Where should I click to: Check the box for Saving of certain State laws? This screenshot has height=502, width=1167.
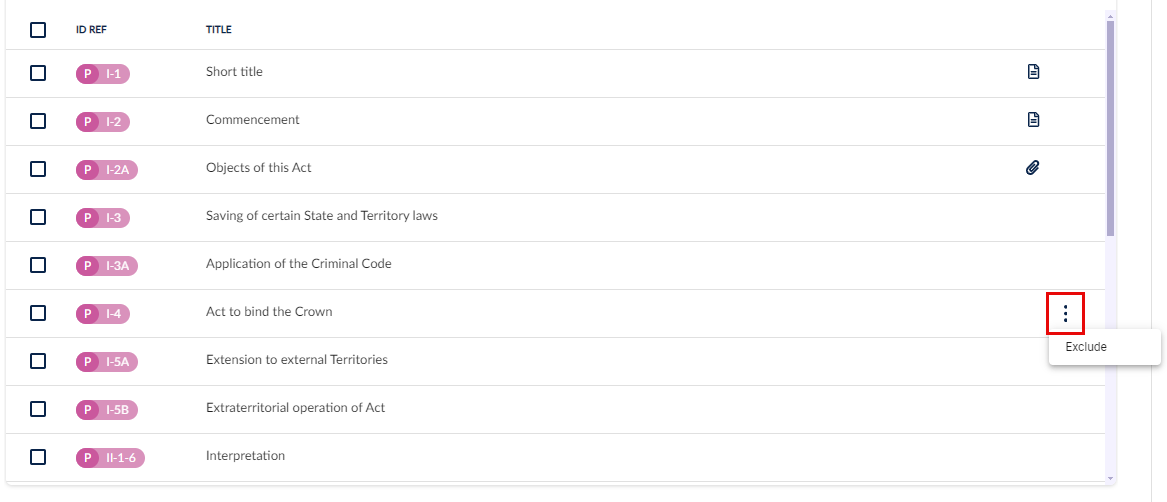[38, 217]
